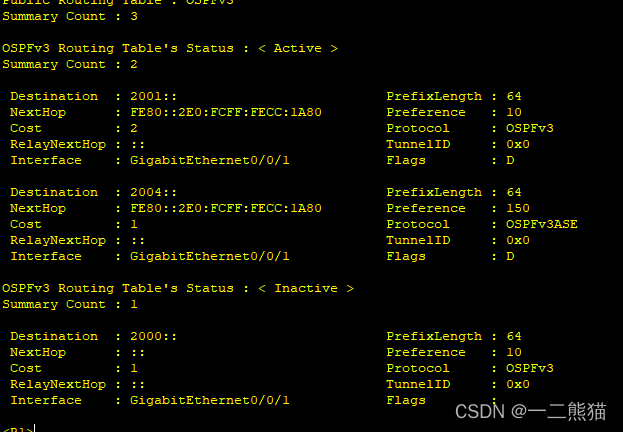Click the "Summary Count : 2" line
The width and height of the screenshot is (623, 432).
click(x=70, y=64)
